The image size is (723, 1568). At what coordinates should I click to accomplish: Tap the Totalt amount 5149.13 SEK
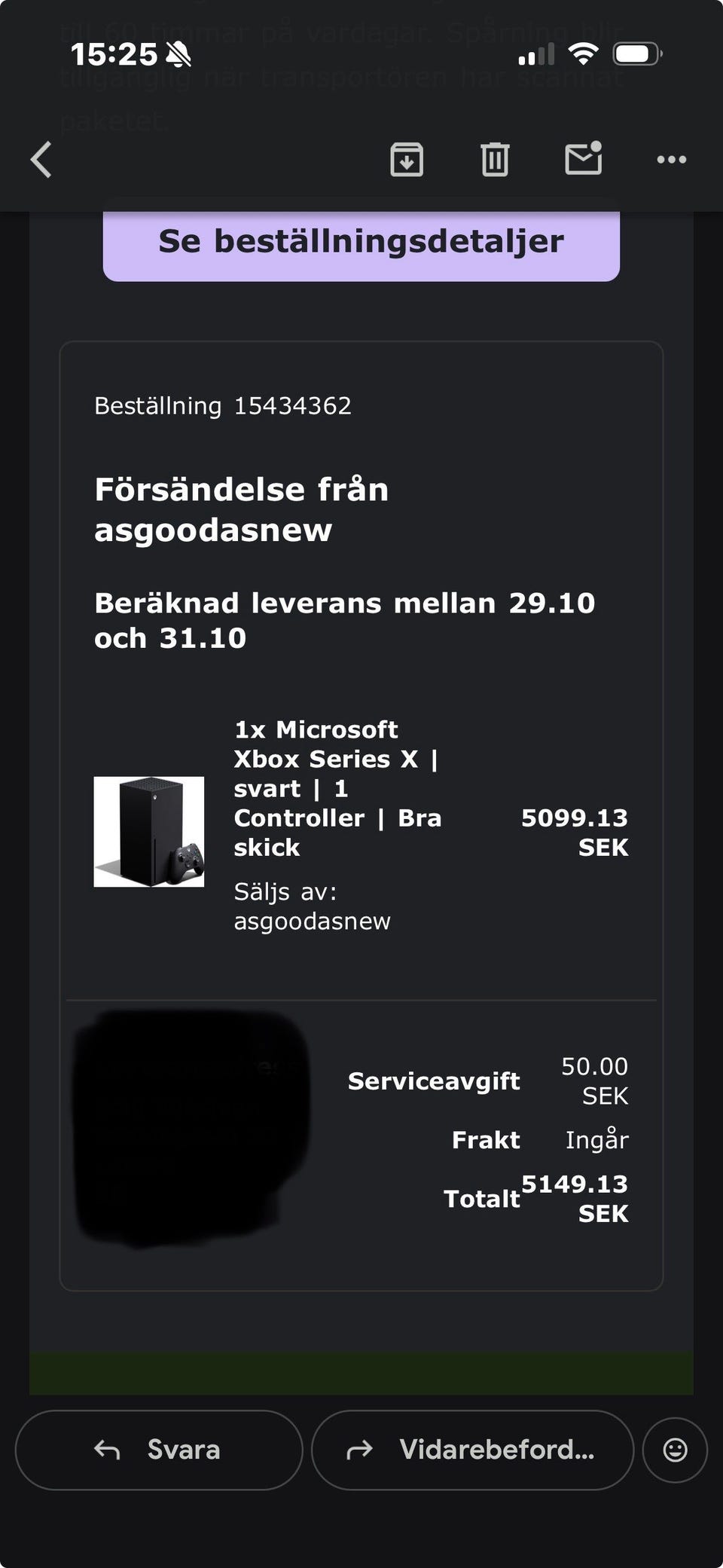coord(575,1198)
